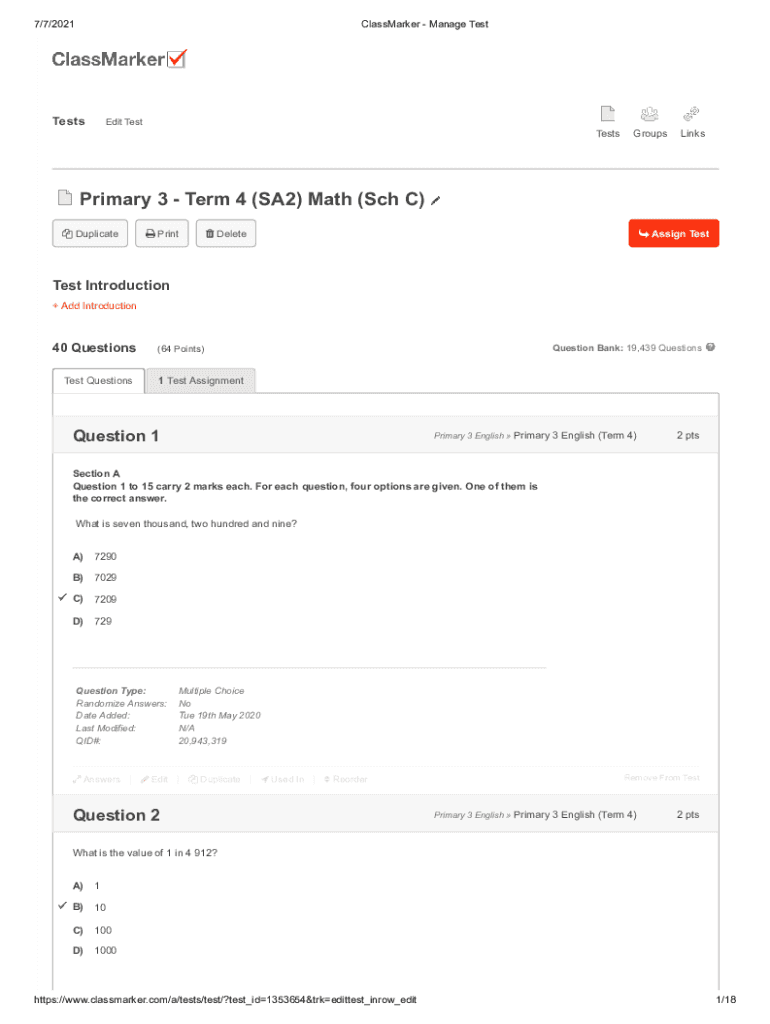Delete the test using trash button
The image size is (770, 1024).
(226, 234)
